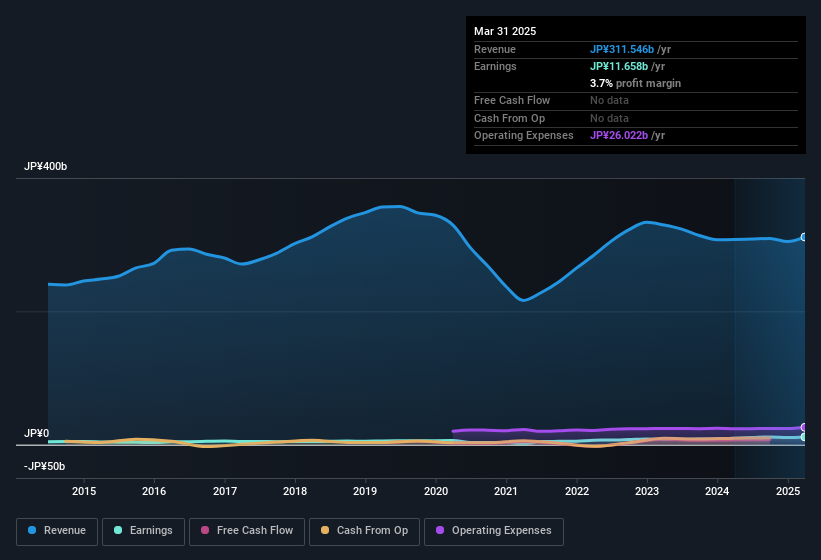The height and width of the screenshot is (560, 821).
Task: Click the 2018 x-axis label
Action: (x=295, y=491)
